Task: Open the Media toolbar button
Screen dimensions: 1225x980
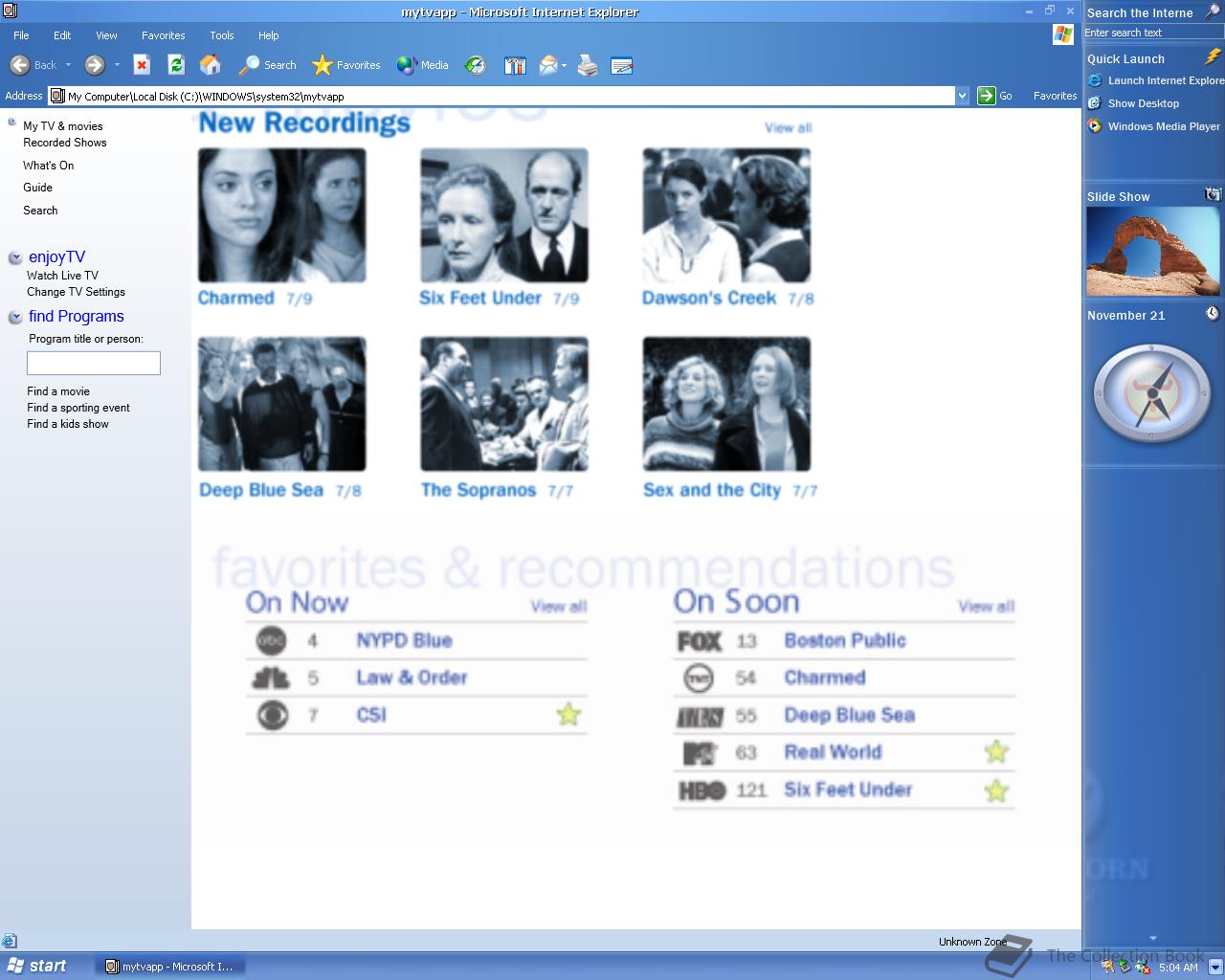Action: point(422,65)
